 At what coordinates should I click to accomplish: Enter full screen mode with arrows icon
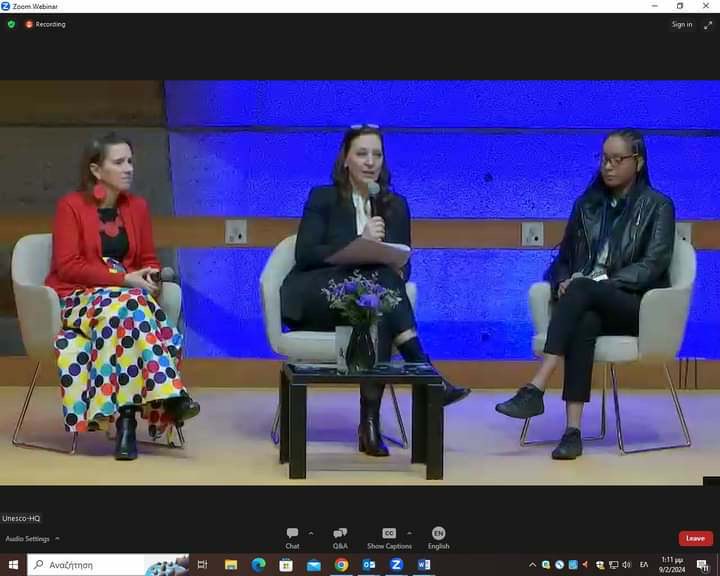click(707, 24)
